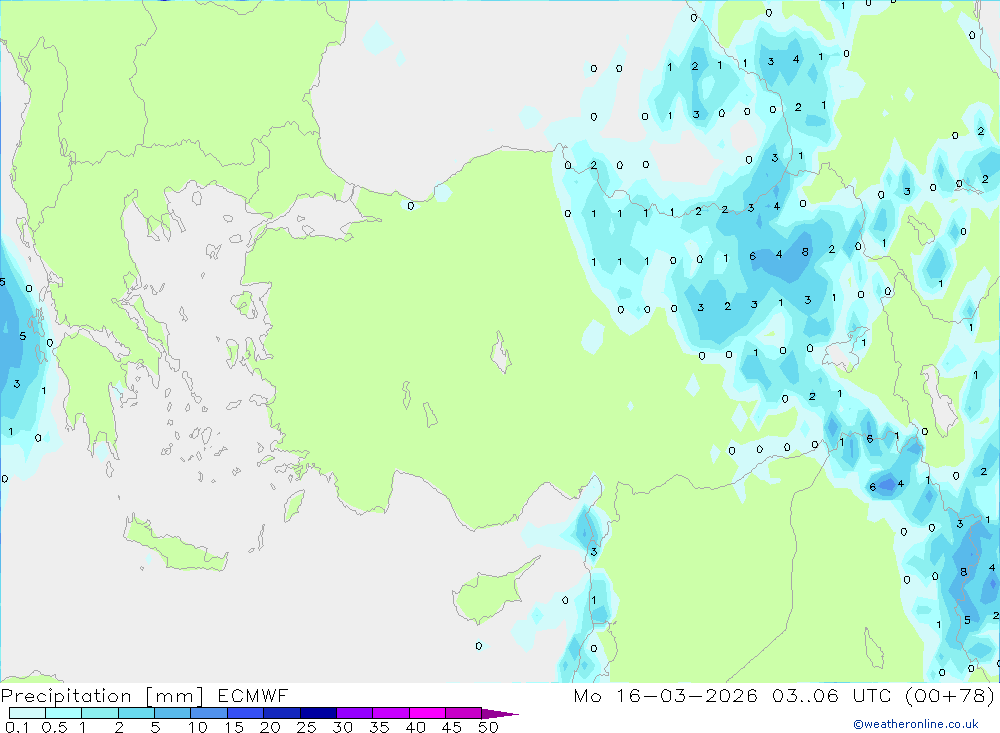Image resolution: width=1000 pixels, height=733 pixels.
Task: Click the legend value label '0.1'
Action: coord(17,727)
